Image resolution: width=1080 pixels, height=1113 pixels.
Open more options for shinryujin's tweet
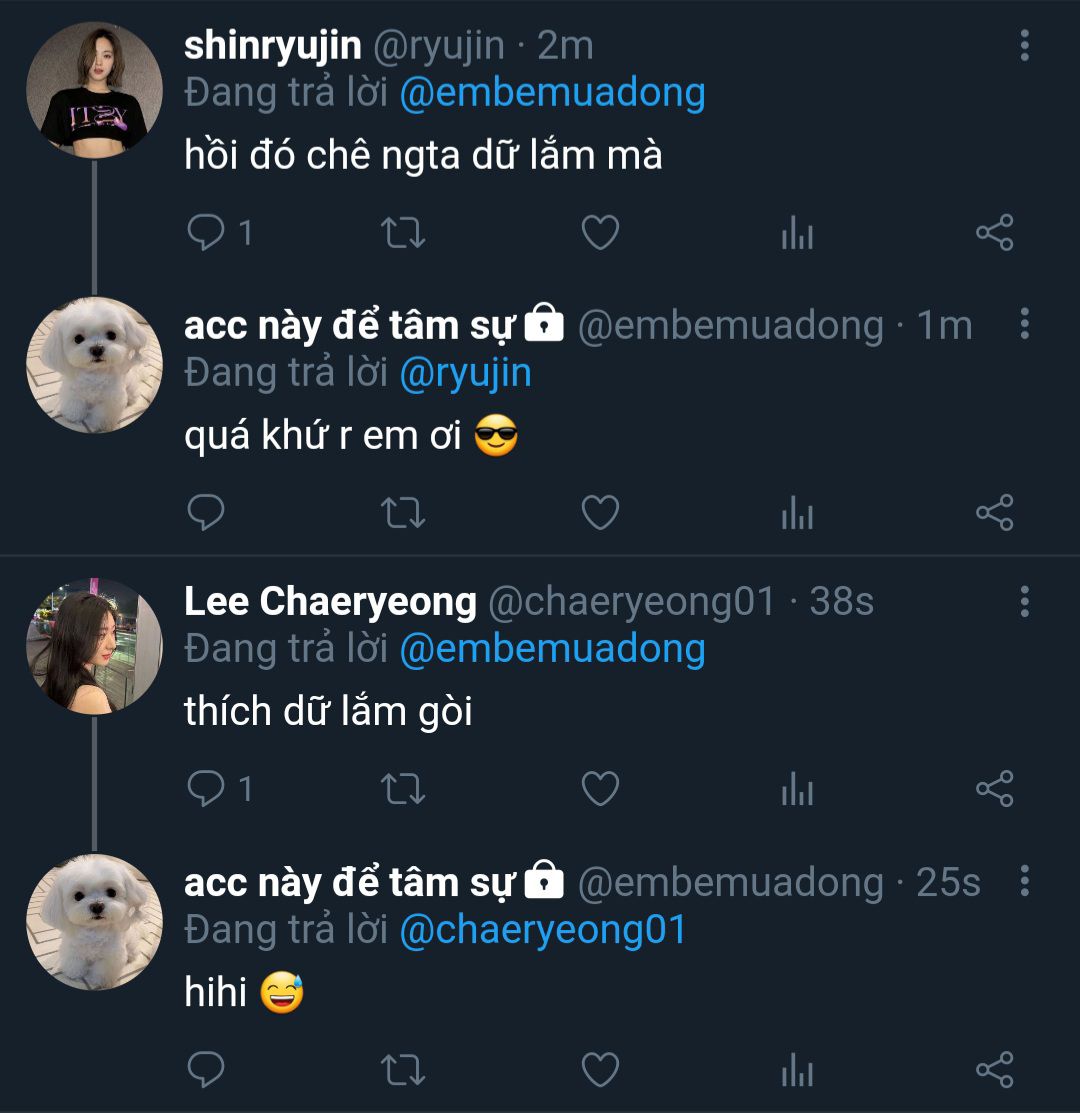coord(1025,46)
